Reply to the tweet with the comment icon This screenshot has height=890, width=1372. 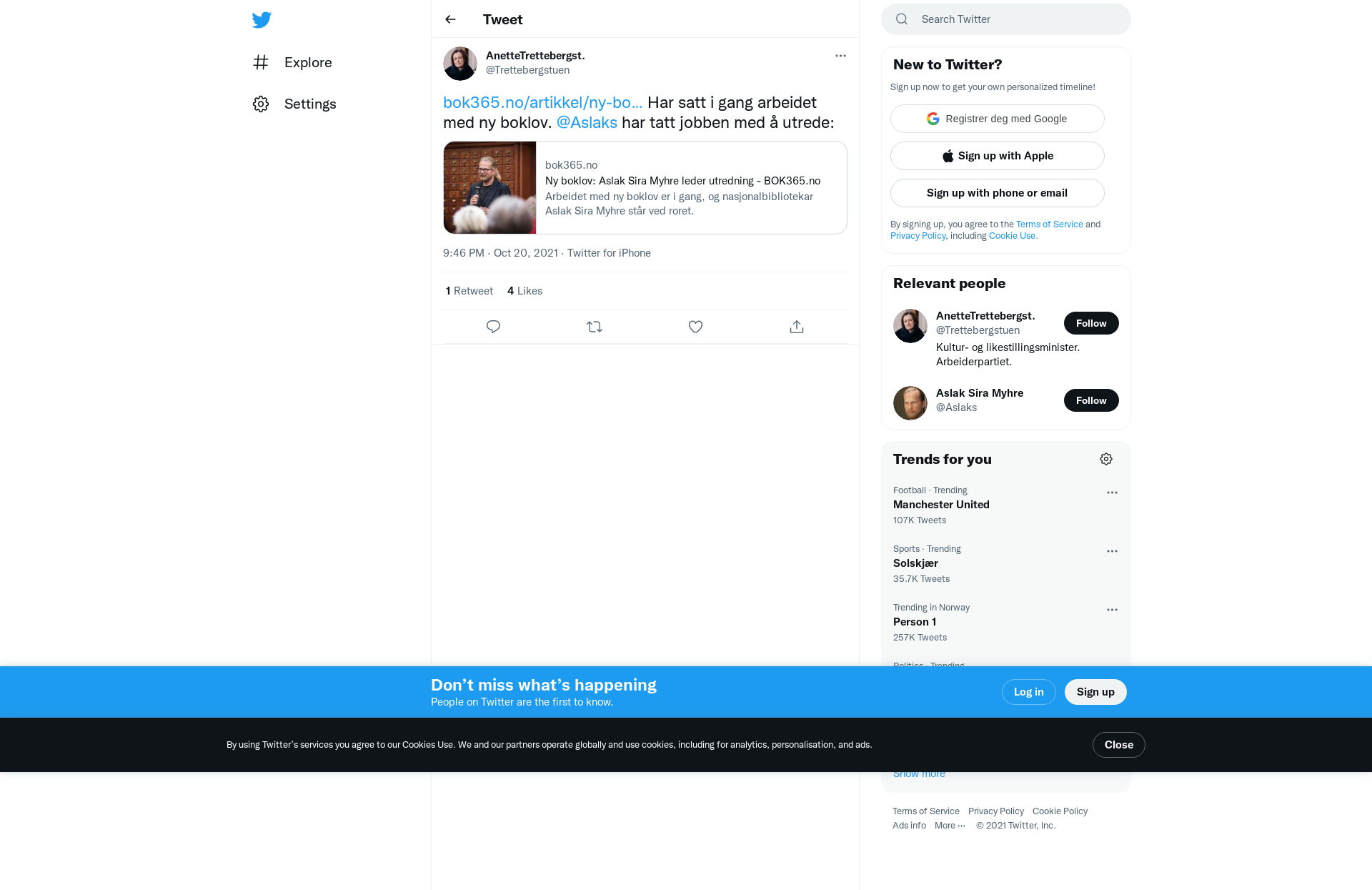click(x=493, y=327)
